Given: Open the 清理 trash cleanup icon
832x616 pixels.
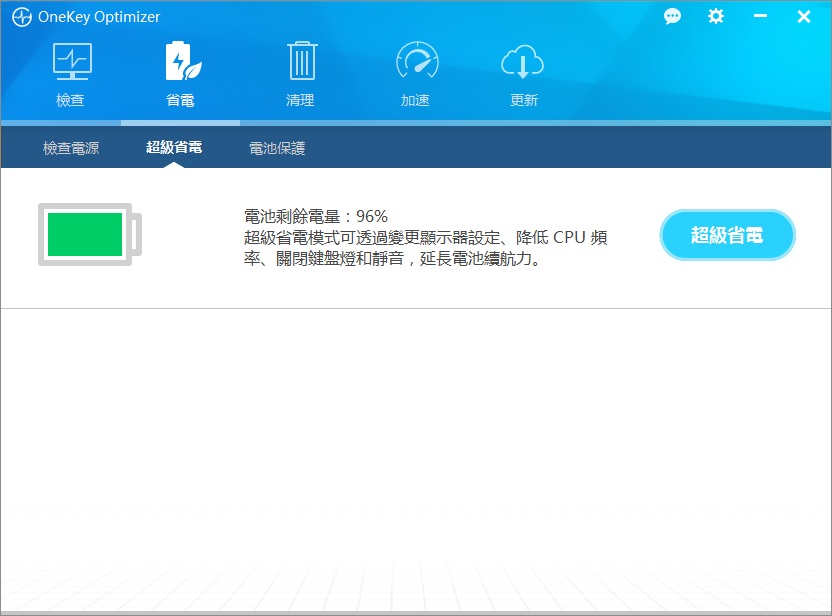Looking at the screenshot, I should (x=302, y=61).
